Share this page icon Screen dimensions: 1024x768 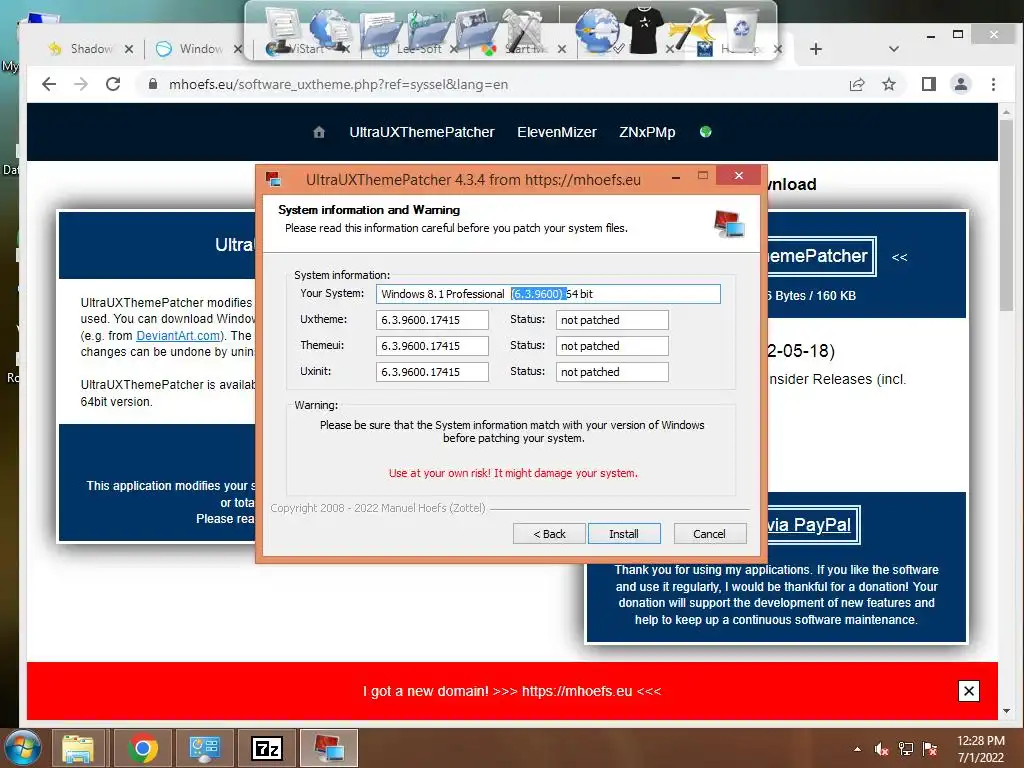point(857,84)
